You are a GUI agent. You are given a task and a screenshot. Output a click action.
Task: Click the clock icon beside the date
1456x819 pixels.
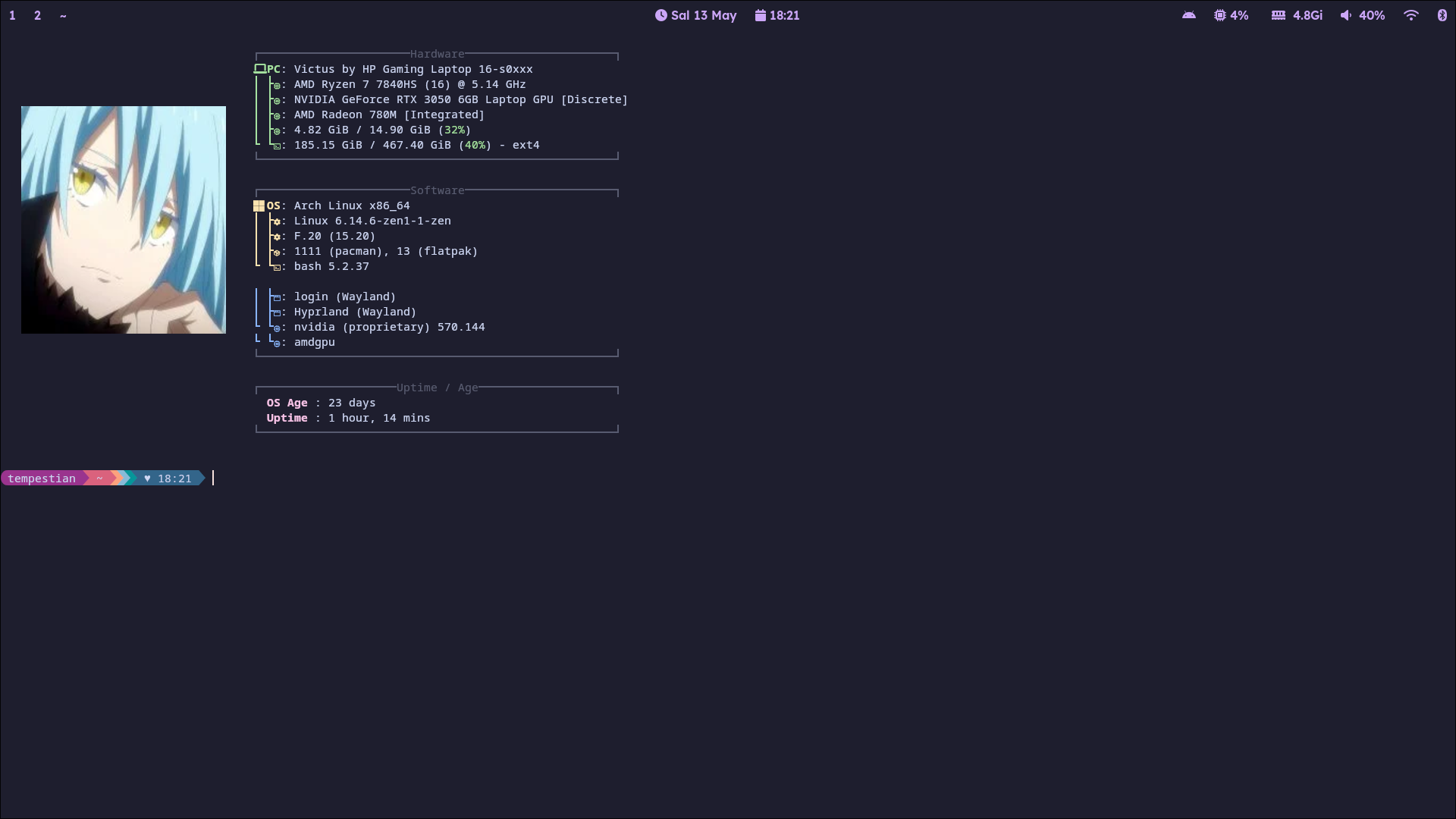(x=661, y=15)
